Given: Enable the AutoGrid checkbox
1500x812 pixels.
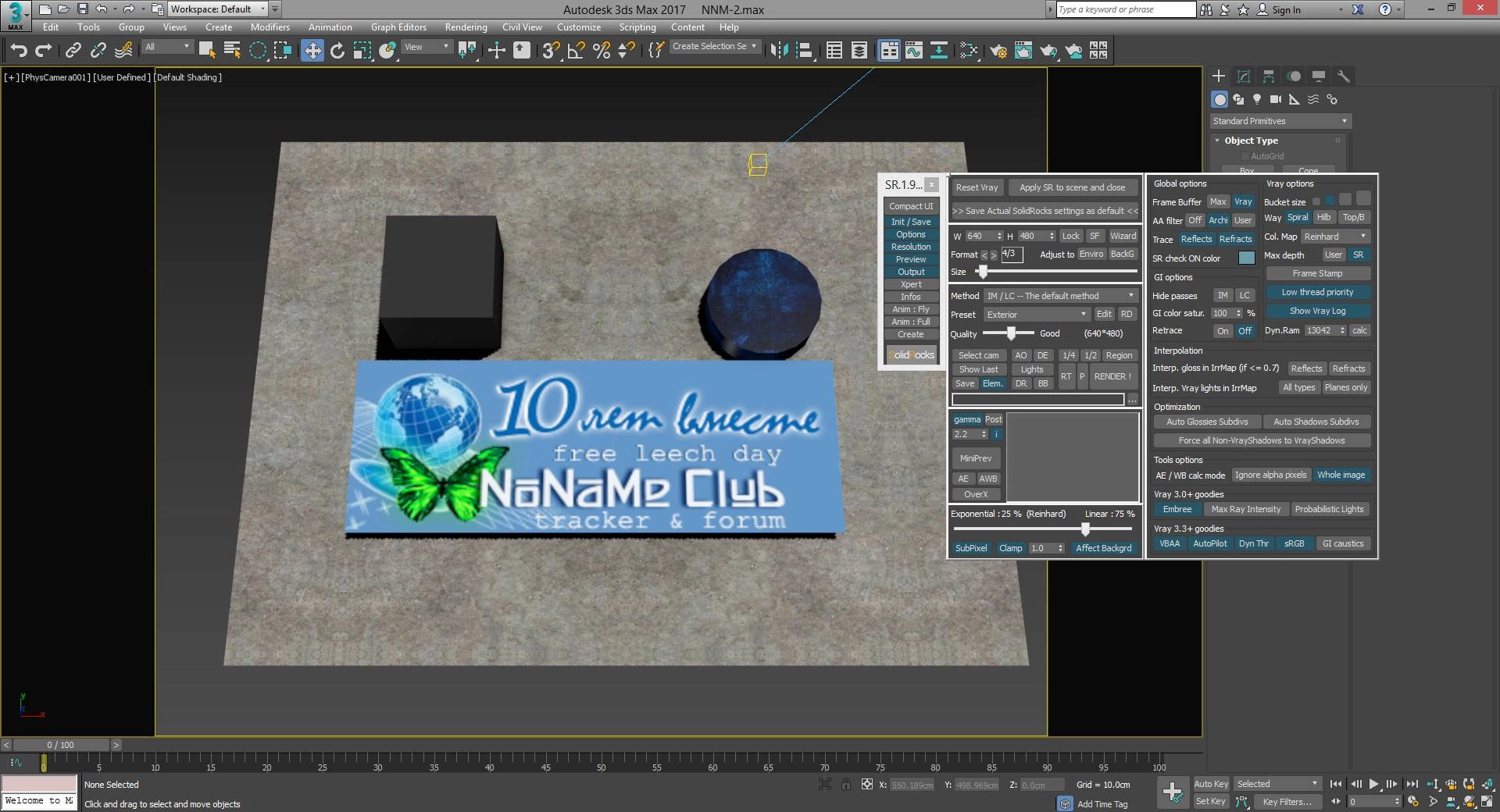Looking at the screenshot, I should coord(1245,156).
